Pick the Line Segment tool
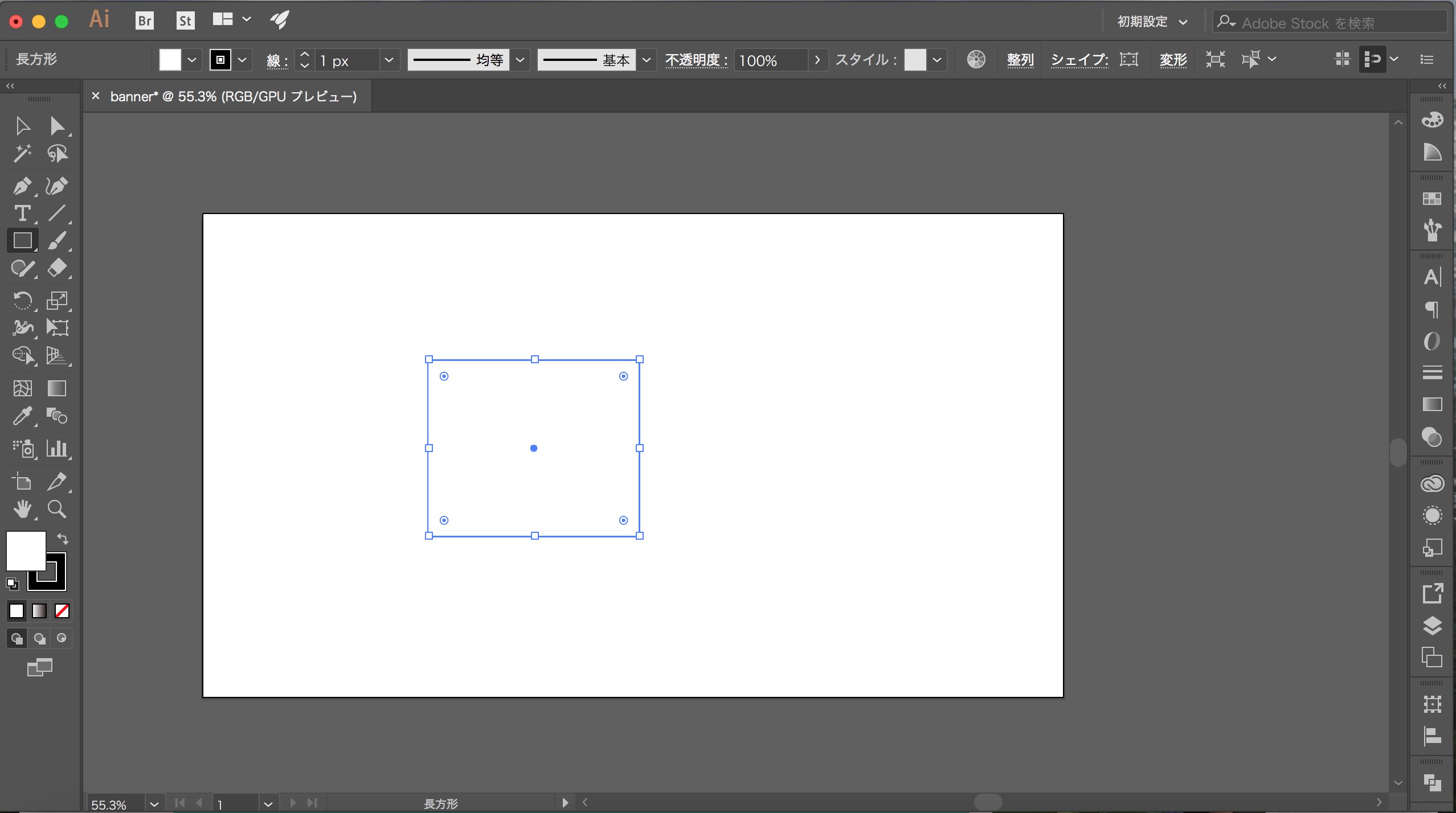 57,213
